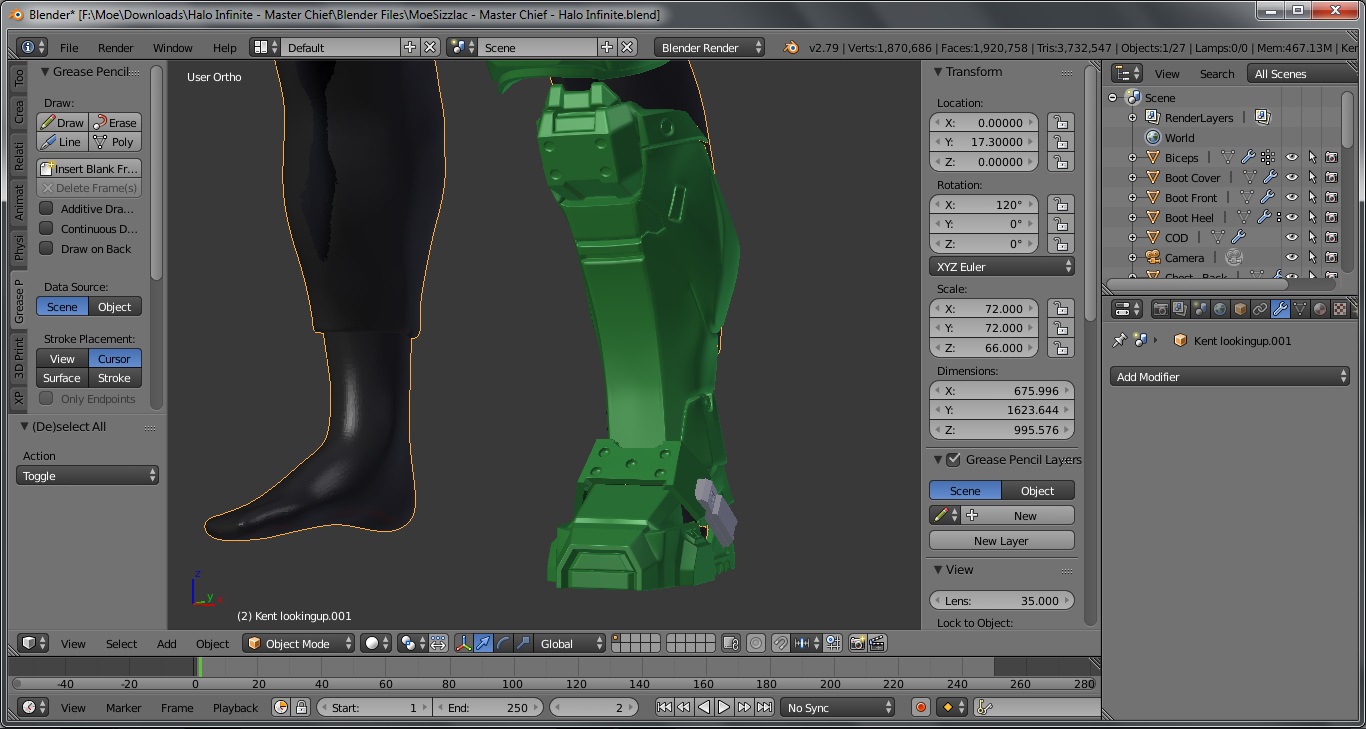Open the Select menu in viewport header
This screenshot has width=1366, height=729.
point(121,643)
